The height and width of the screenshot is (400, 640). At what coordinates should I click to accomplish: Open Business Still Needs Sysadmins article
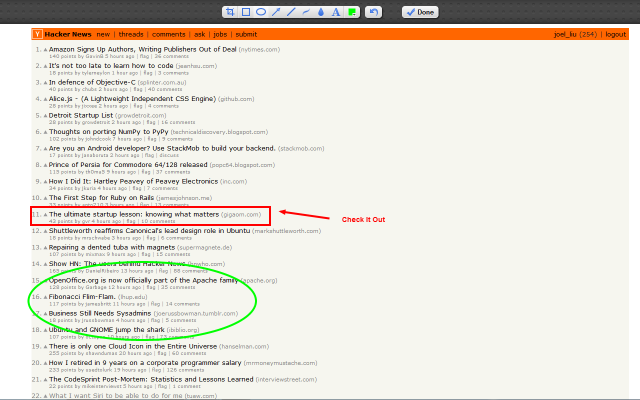click(x=100, y=313)
